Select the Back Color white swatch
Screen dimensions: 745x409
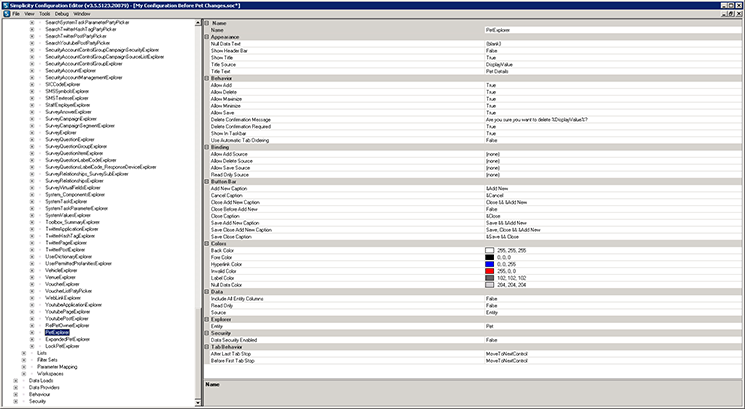tap(489, 250)
